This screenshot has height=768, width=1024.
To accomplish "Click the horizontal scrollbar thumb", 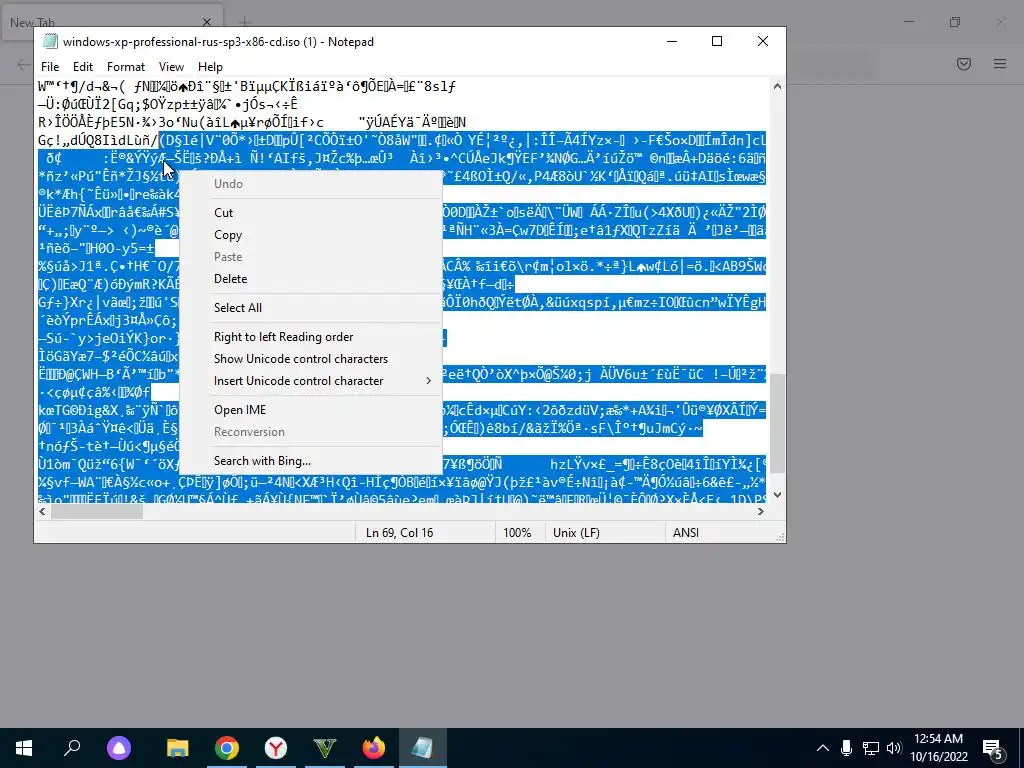I will (x=97, y=511).
